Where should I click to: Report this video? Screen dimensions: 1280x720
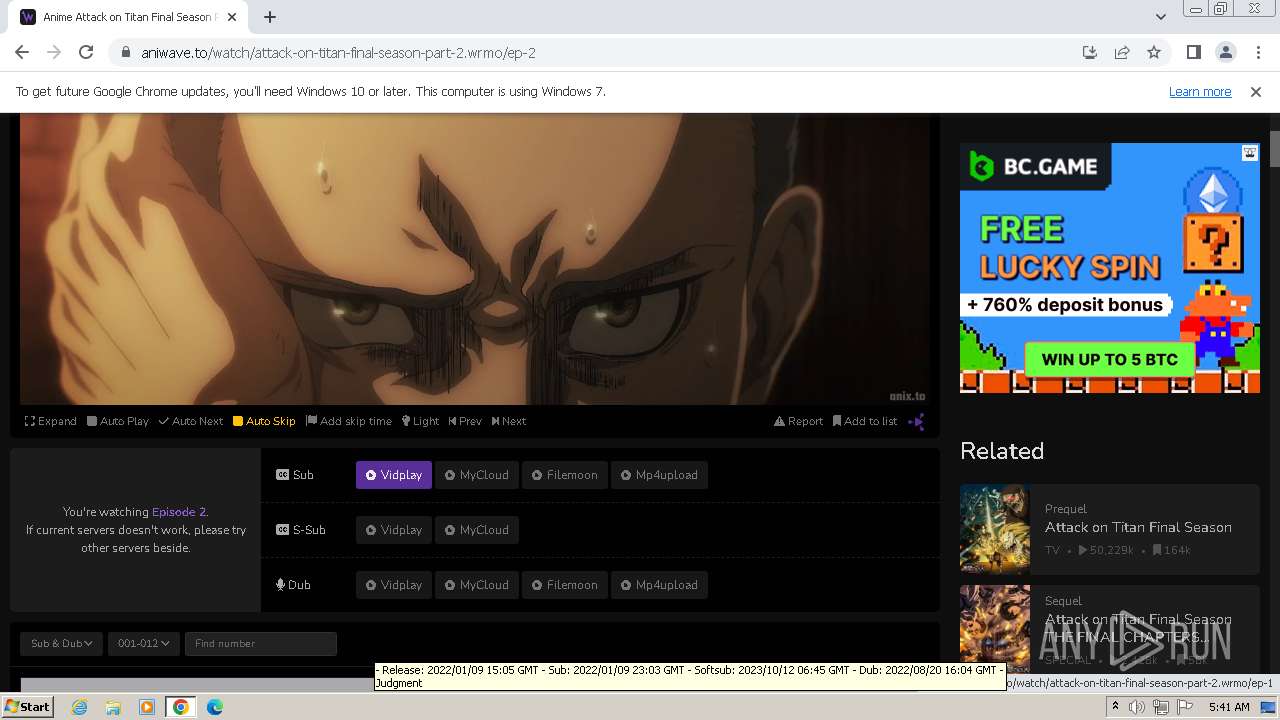[x=799, y=421]
